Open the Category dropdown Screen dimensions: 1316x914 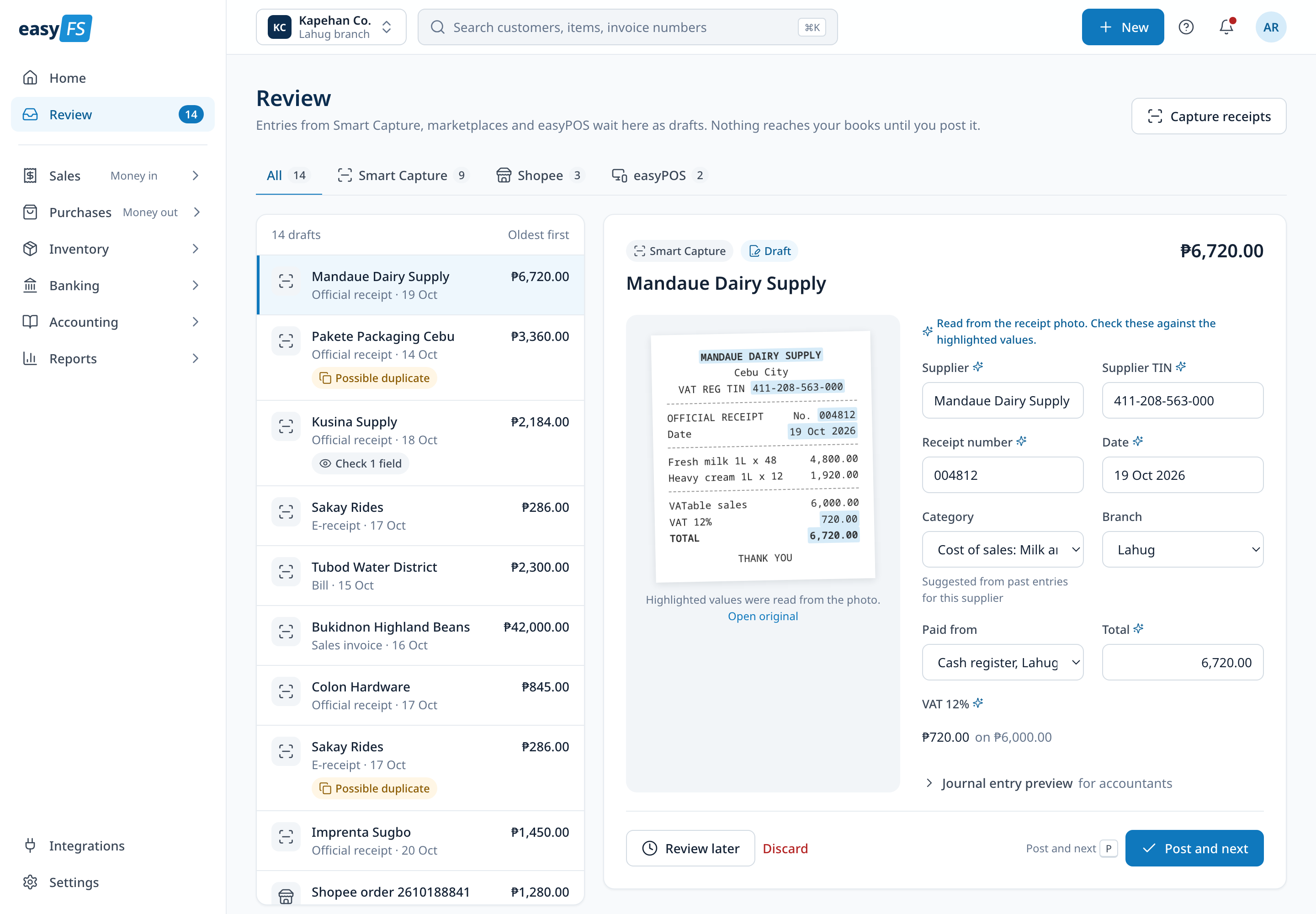pos(1003,549)
